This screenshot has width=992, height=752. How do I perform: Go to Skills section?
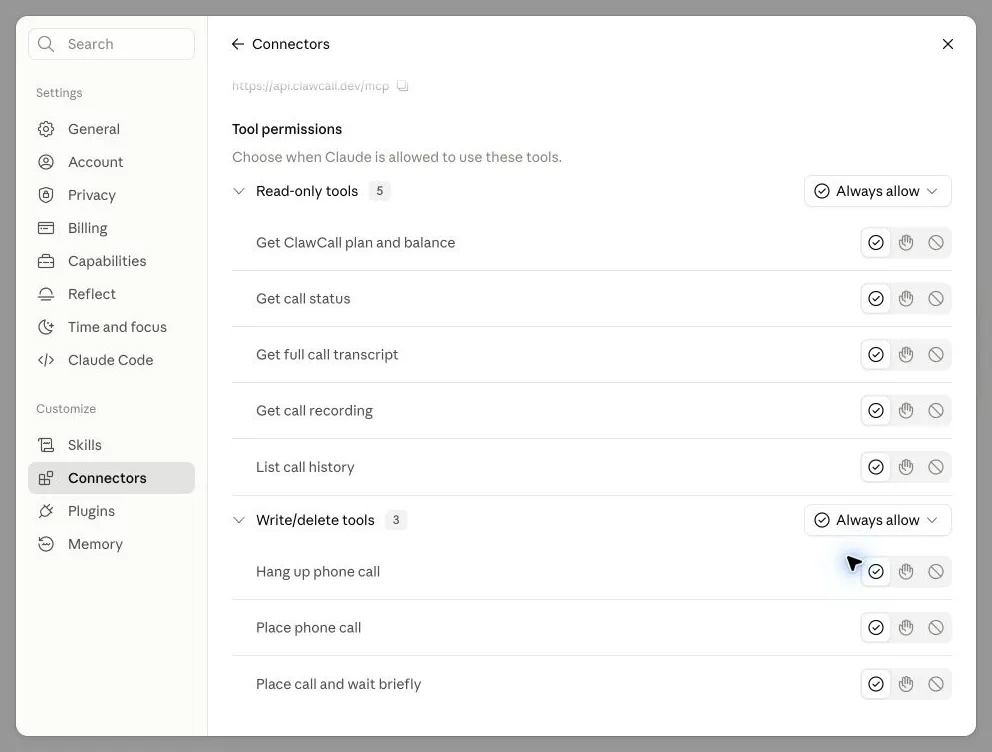[111, 445]
